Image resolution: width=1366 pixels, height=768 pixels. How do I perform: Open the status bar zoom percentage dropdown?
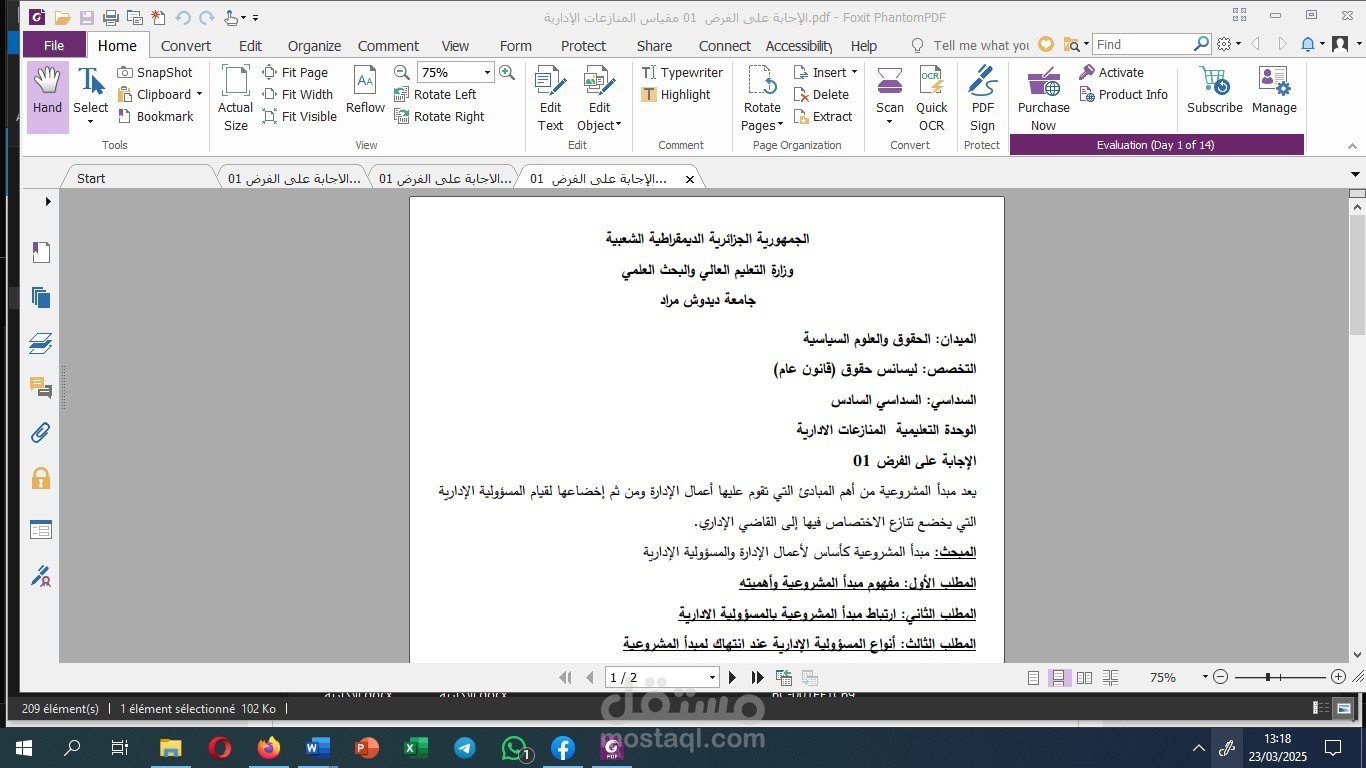pyautogui.click(x=1204, y=677)
